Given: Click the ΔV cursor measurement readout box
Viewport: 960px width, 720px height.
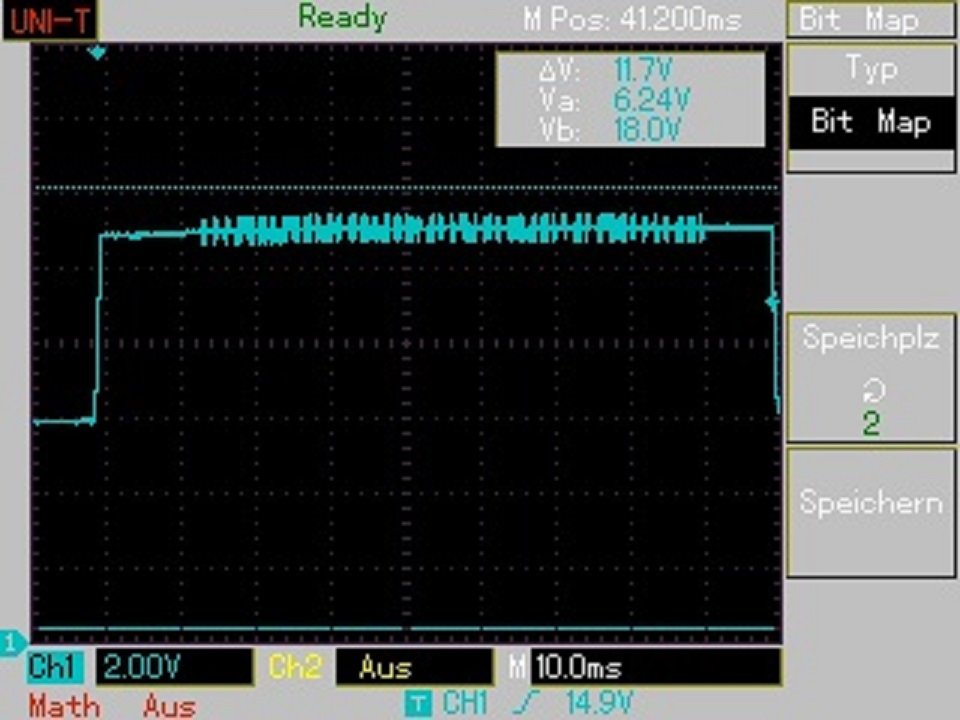Looking at the screenshot, I should point(630,99).
